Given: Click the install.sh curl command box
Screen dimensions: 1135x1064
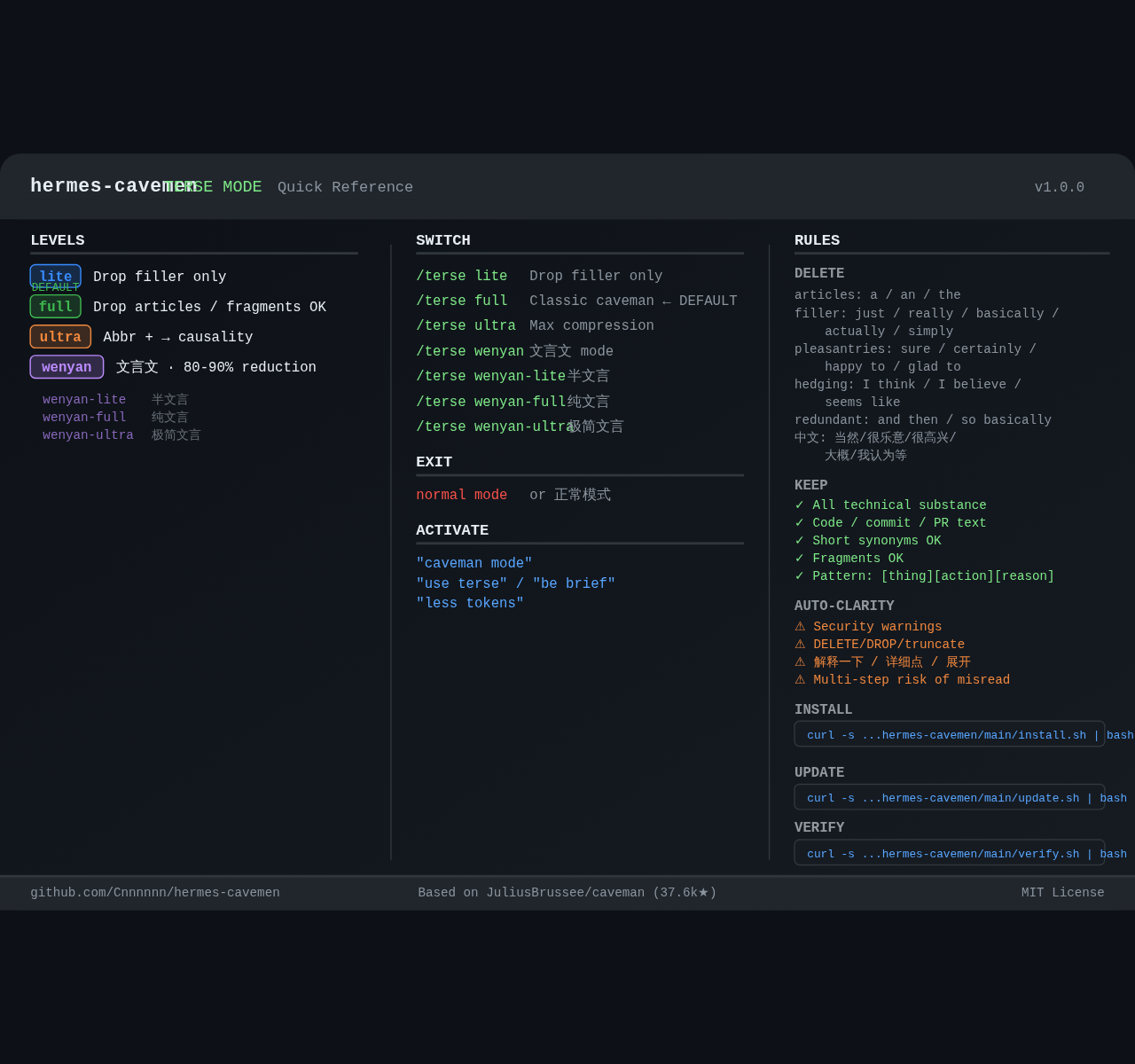Looking at the screenshot, I should (949, 734).
